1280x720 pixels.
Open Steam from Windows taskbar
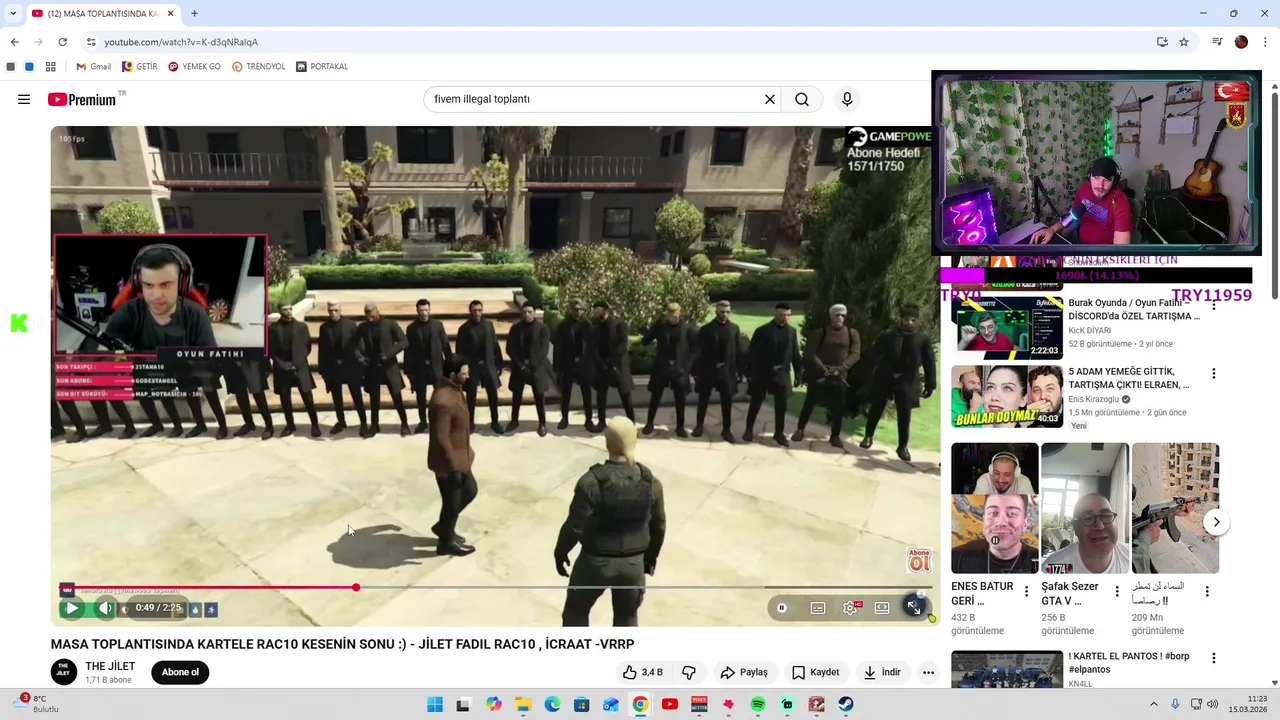coord(846,704)
